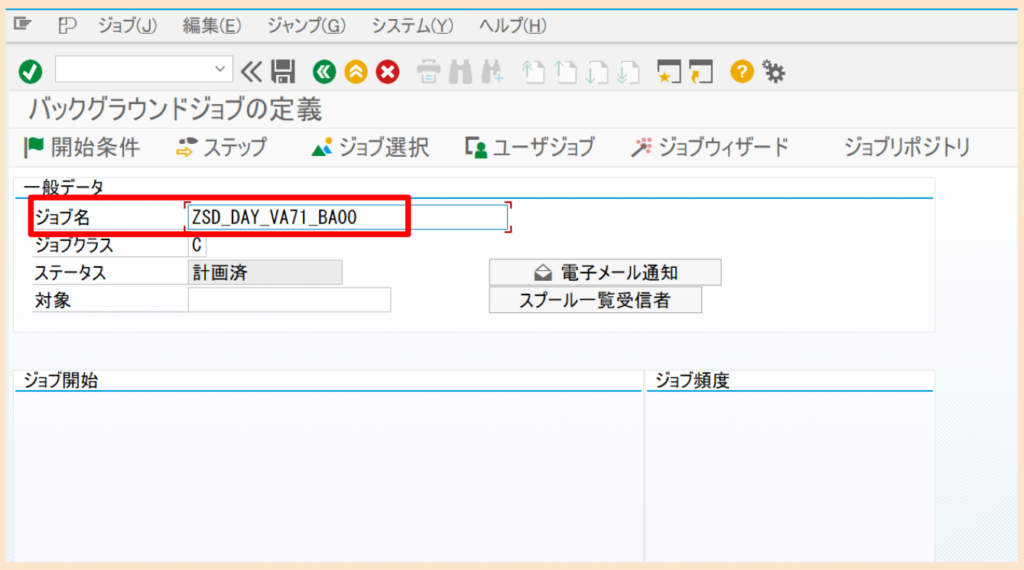Open the ヘルプ(H) menu
Viewport: 1024px width, 570px height.
(x=513, y=25)
